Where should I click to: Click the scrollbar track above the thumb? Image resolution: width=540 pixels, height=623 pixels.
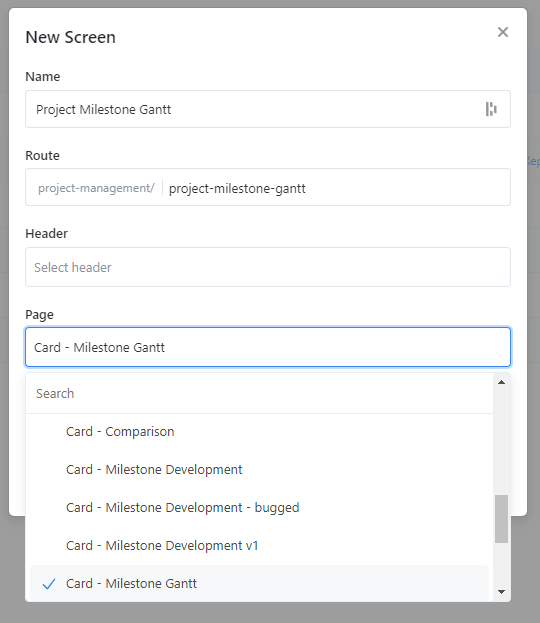(501, 441)
